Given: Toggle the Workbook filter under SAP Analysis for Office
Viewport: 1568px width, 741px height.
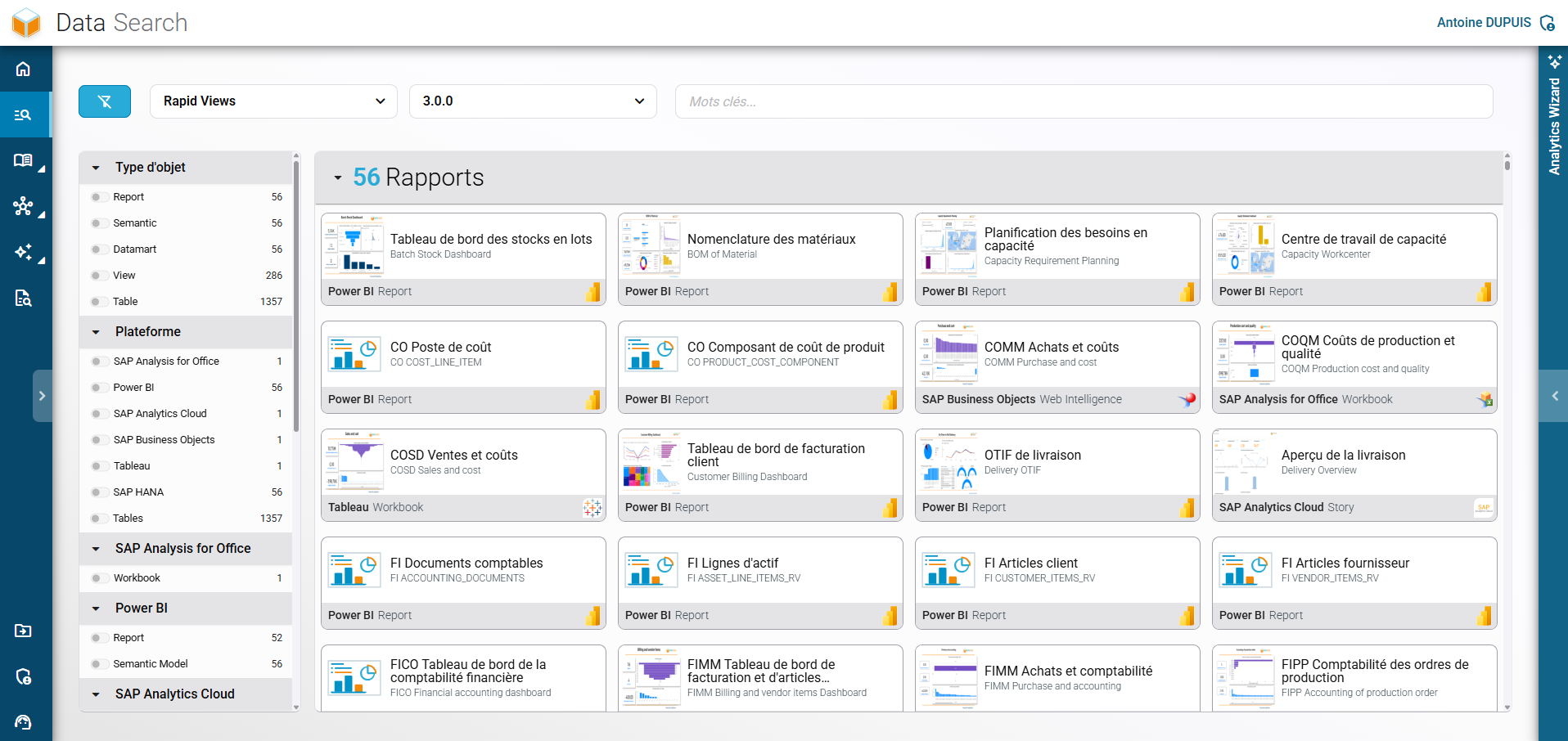Looking at the screenshot, I should click(100, 578).
